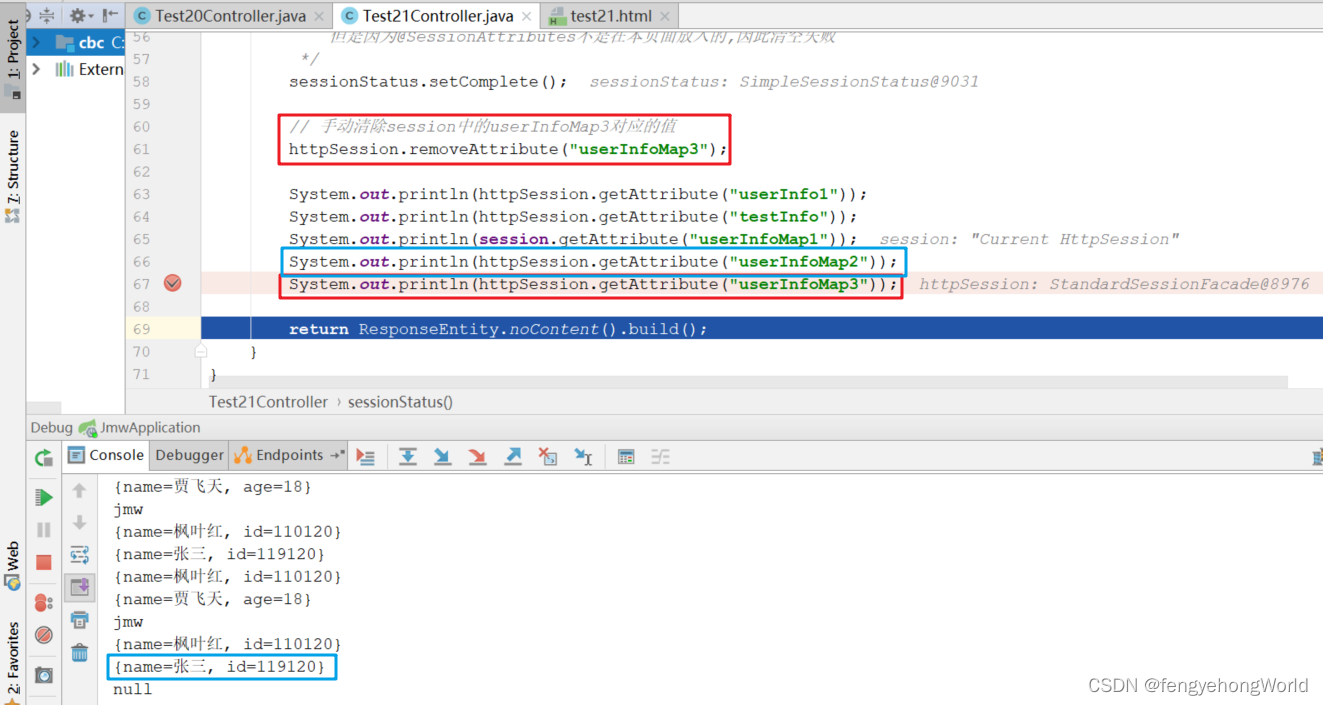Screen dimensions: 1323x705
Task: Stop the debug session with red square icon
Action: [x=44, y=560]
